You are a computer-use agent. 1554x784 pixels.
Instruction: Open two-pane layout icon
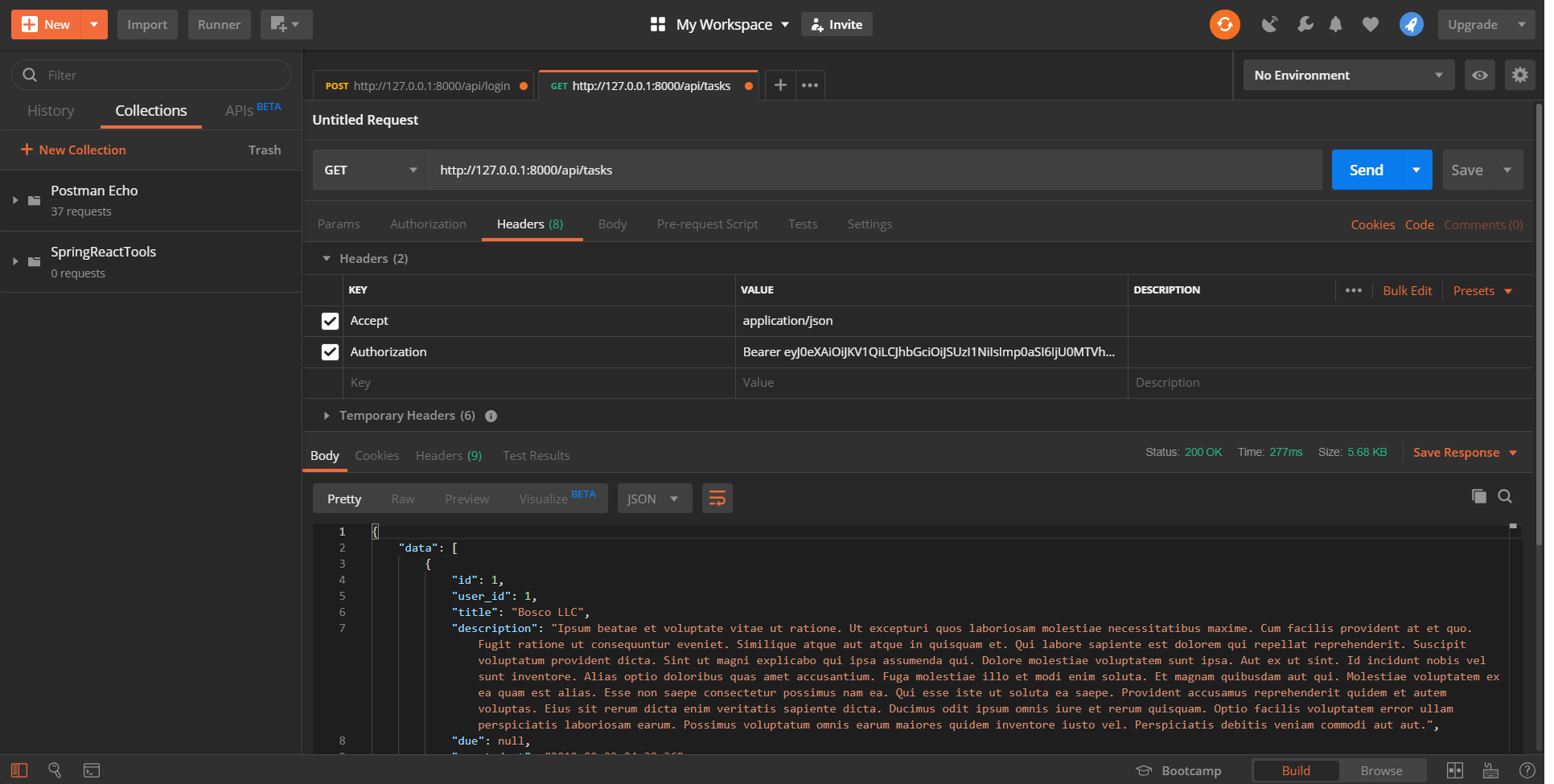pyautogui.click(x=1454, y=770)
